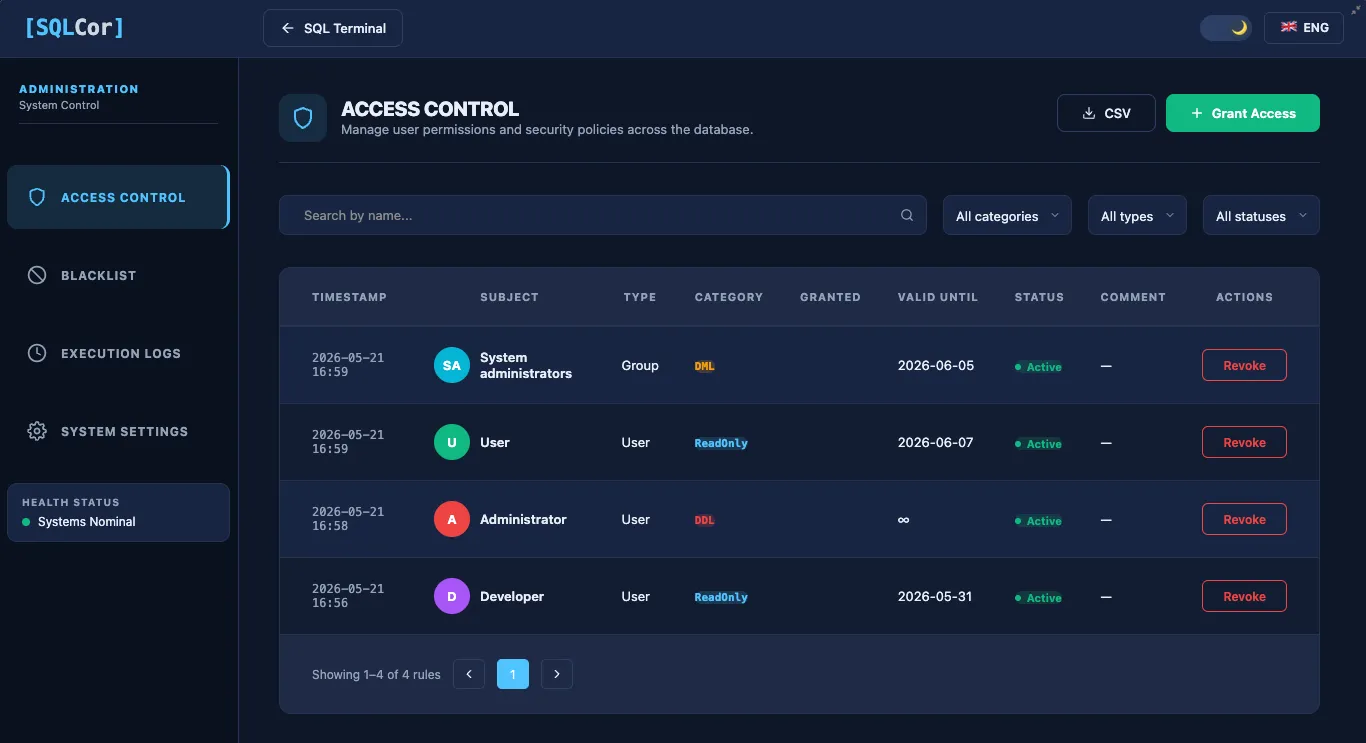1366x743 pixels.
Task: Open the All types dropdown
Action: 1137,215
